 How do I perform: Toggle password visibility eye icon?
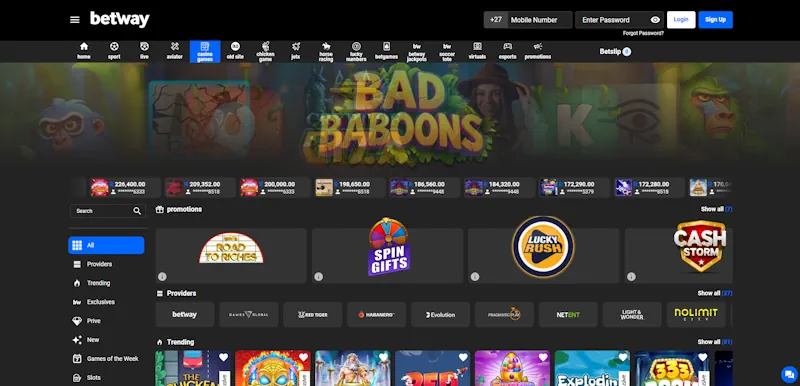[655, 20]
